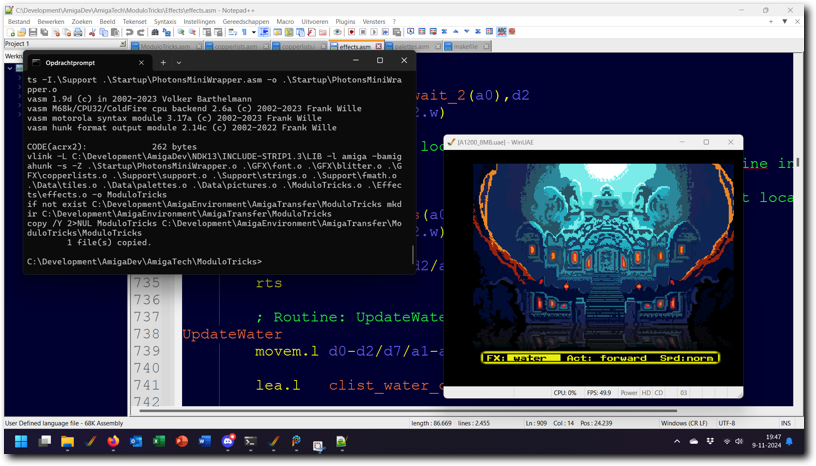Open the Syntaxis menu
Viewport: 816px width, 466px height.
(165, 21)
